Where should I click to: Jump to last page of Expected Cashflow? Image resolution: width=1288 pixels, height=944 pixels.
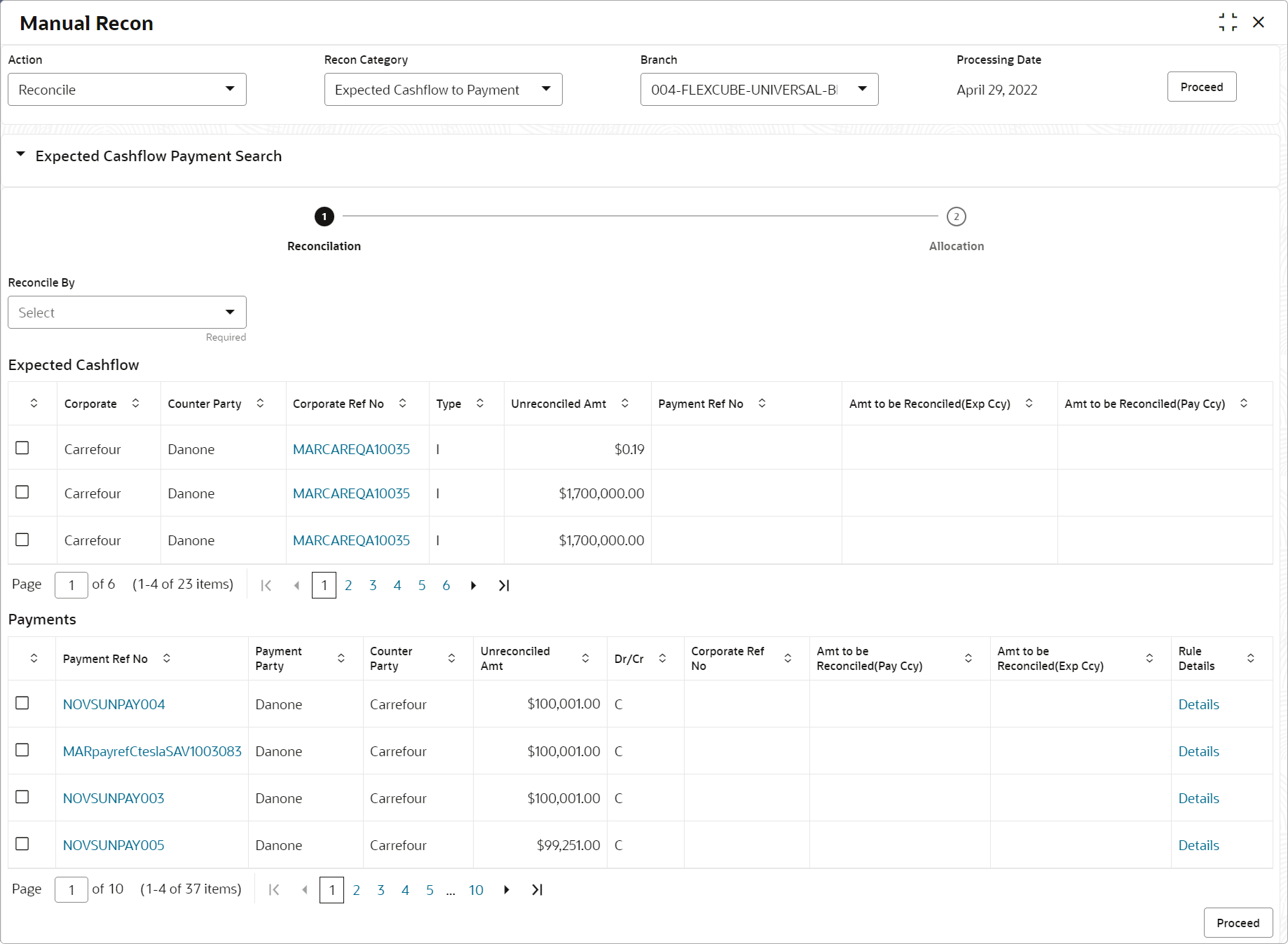pos(504,585)
